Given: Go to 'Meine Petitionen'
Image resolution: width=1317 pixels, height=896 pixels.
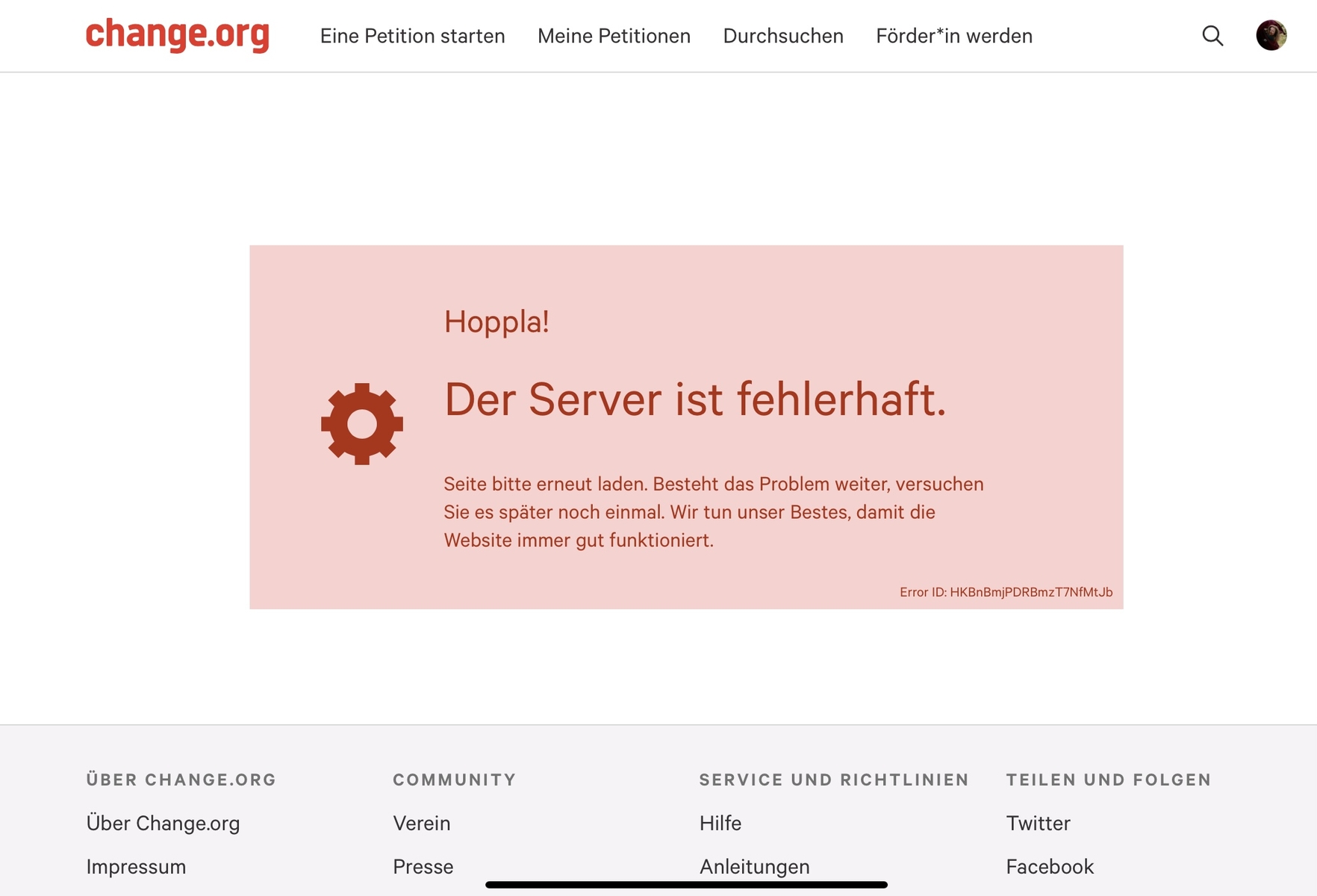Looking at the screenshot, I should (614, 36).
